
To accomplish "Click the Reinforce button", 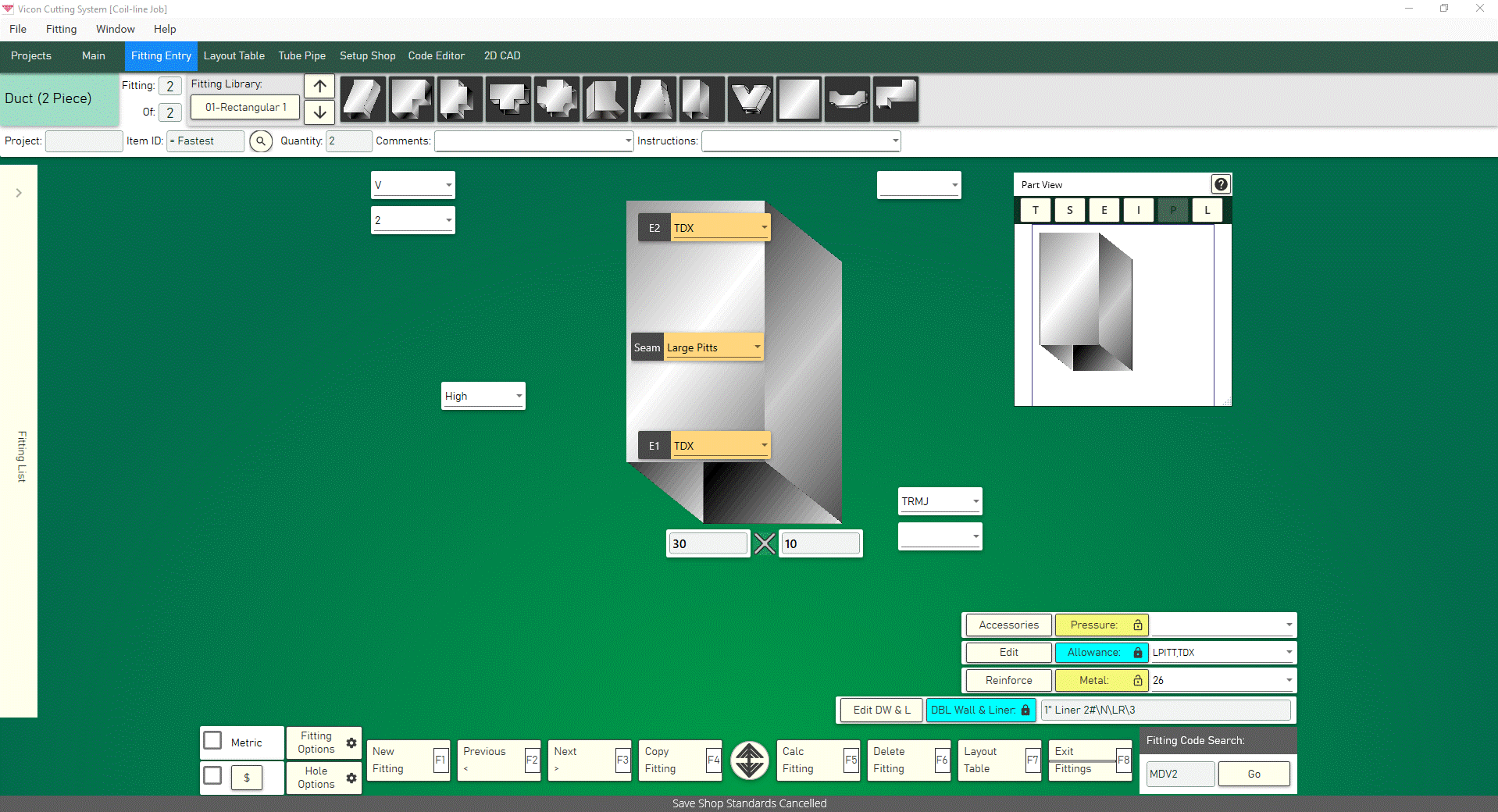I will 1008,681.
